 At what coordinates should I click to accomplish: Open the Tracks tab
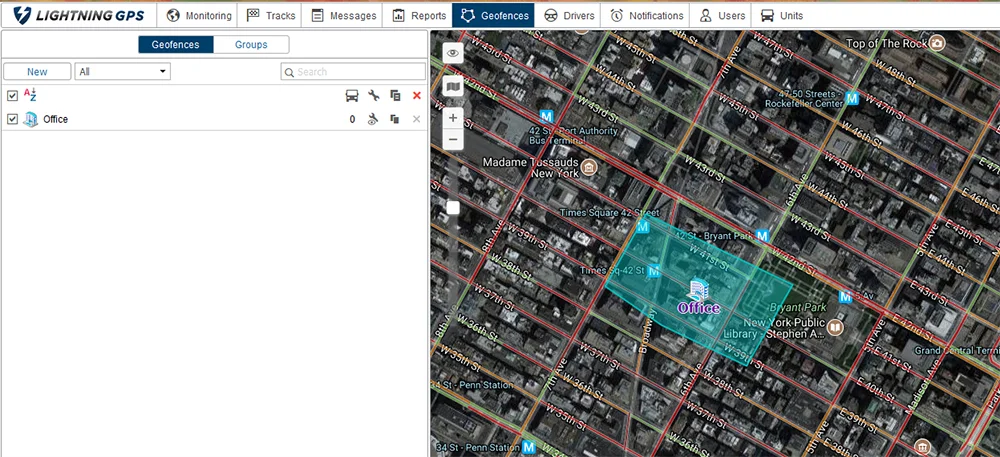(270, 15)
